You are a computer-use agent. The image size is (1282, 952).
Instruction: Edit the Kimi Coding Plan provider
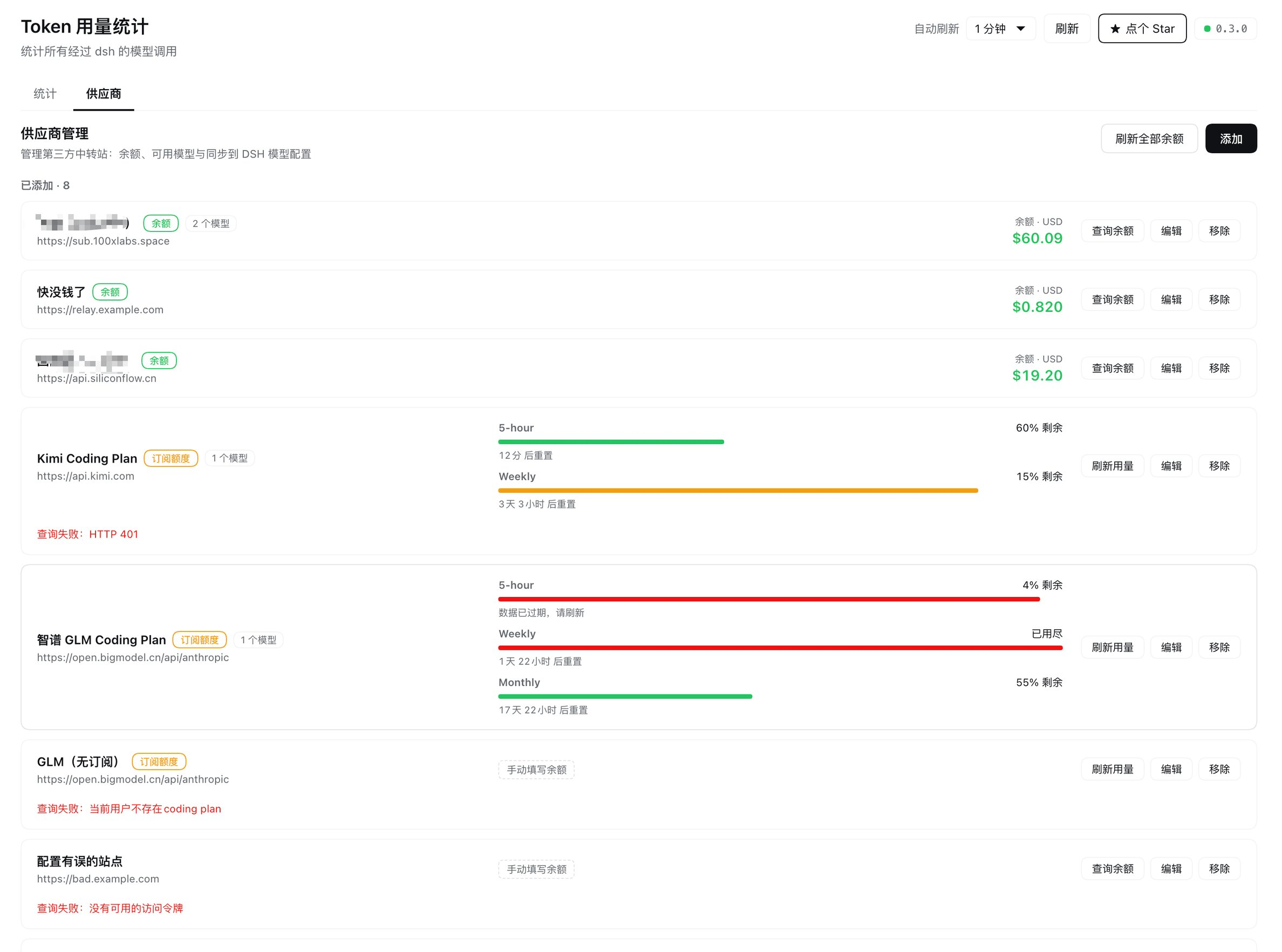coord(1171,466)
